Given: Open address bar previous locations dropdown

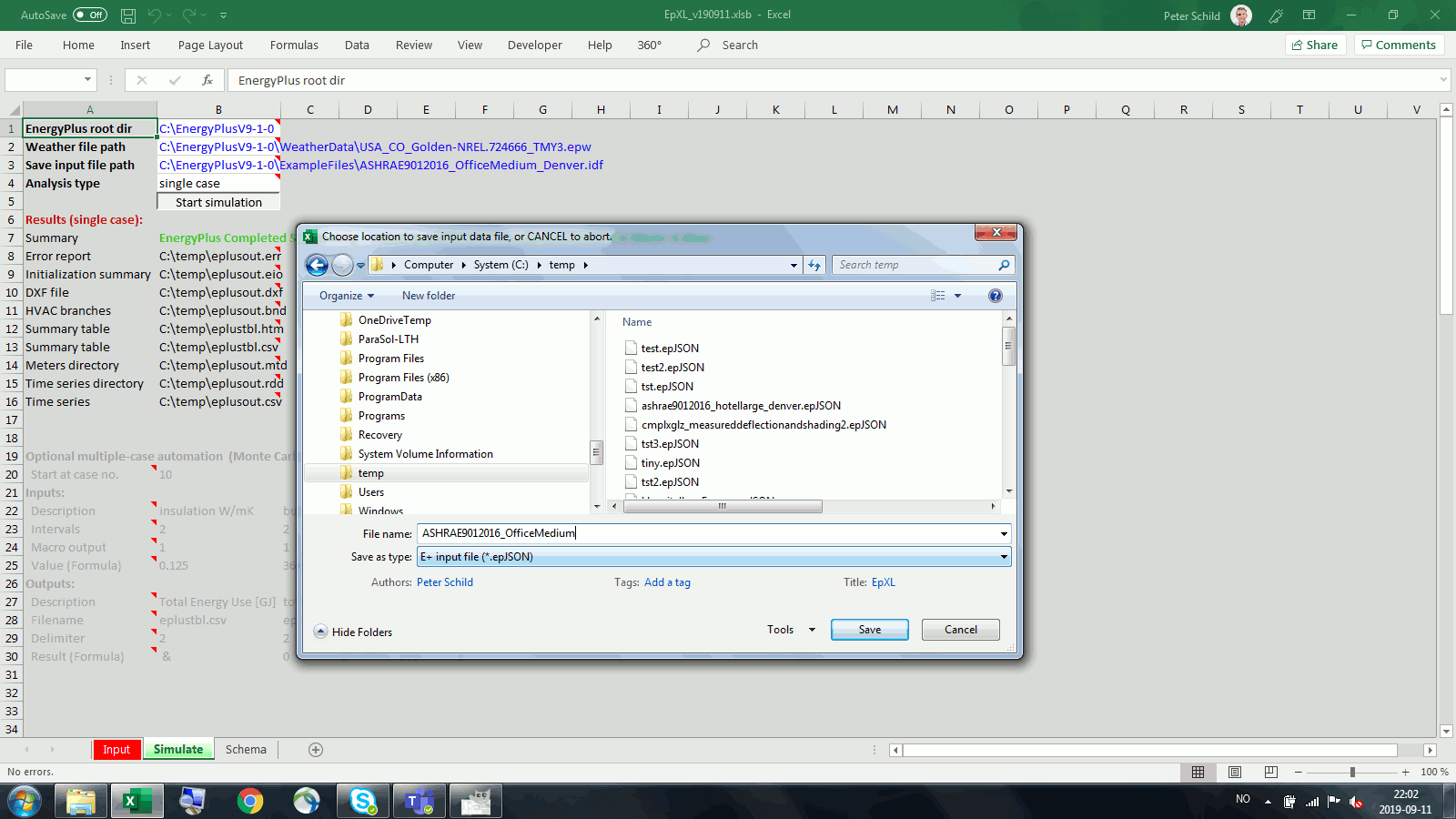Looking at the screenshot, I should 794,266.
